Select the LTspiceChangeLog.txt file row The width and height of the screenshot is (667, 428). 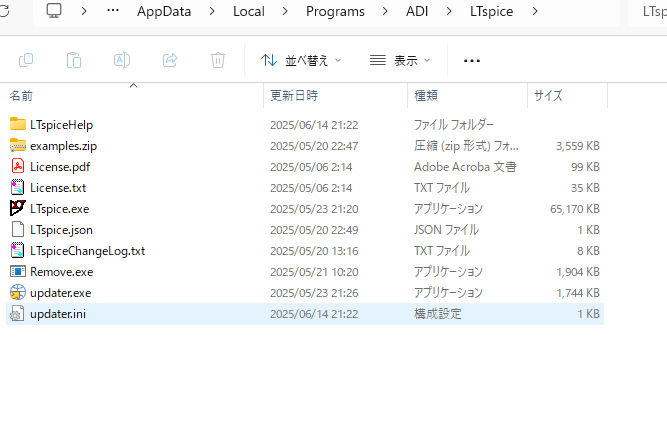click(x=87, y=251)
